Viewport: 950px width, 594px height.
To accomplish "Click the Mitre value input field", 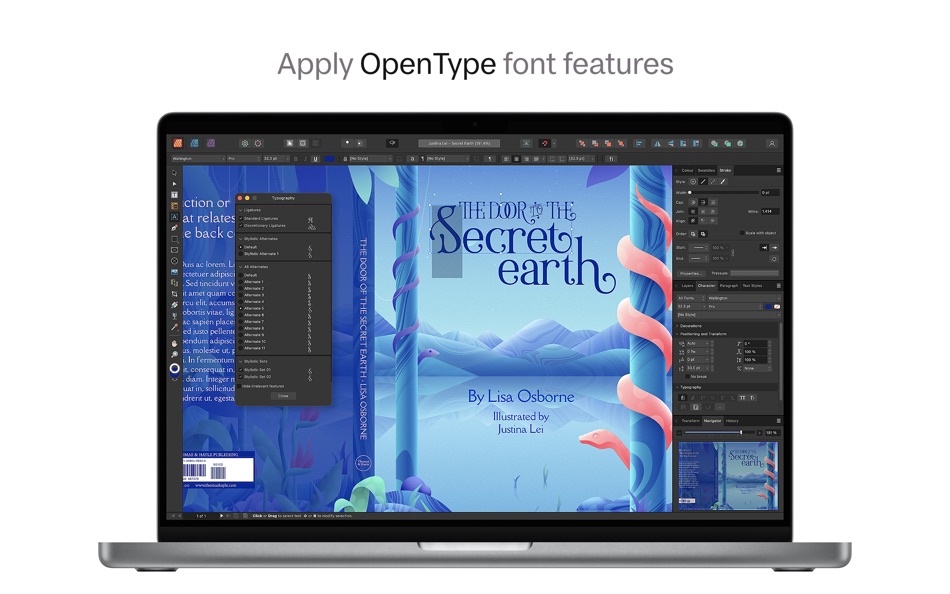I will tap(769, 212).
